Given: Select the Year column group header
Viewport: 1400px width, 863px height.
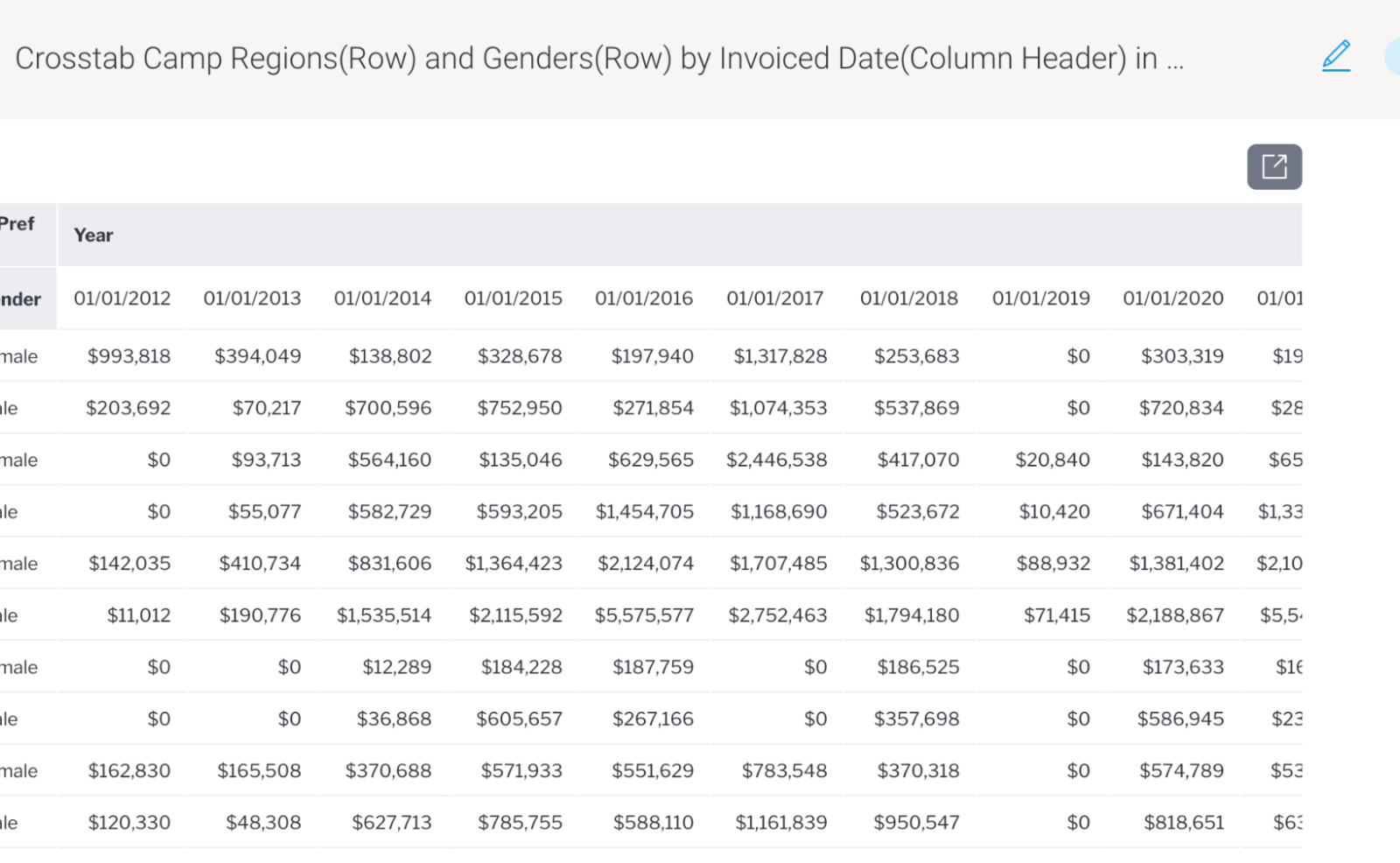Looking at the screenshot, I should click(x=94, y=235).
